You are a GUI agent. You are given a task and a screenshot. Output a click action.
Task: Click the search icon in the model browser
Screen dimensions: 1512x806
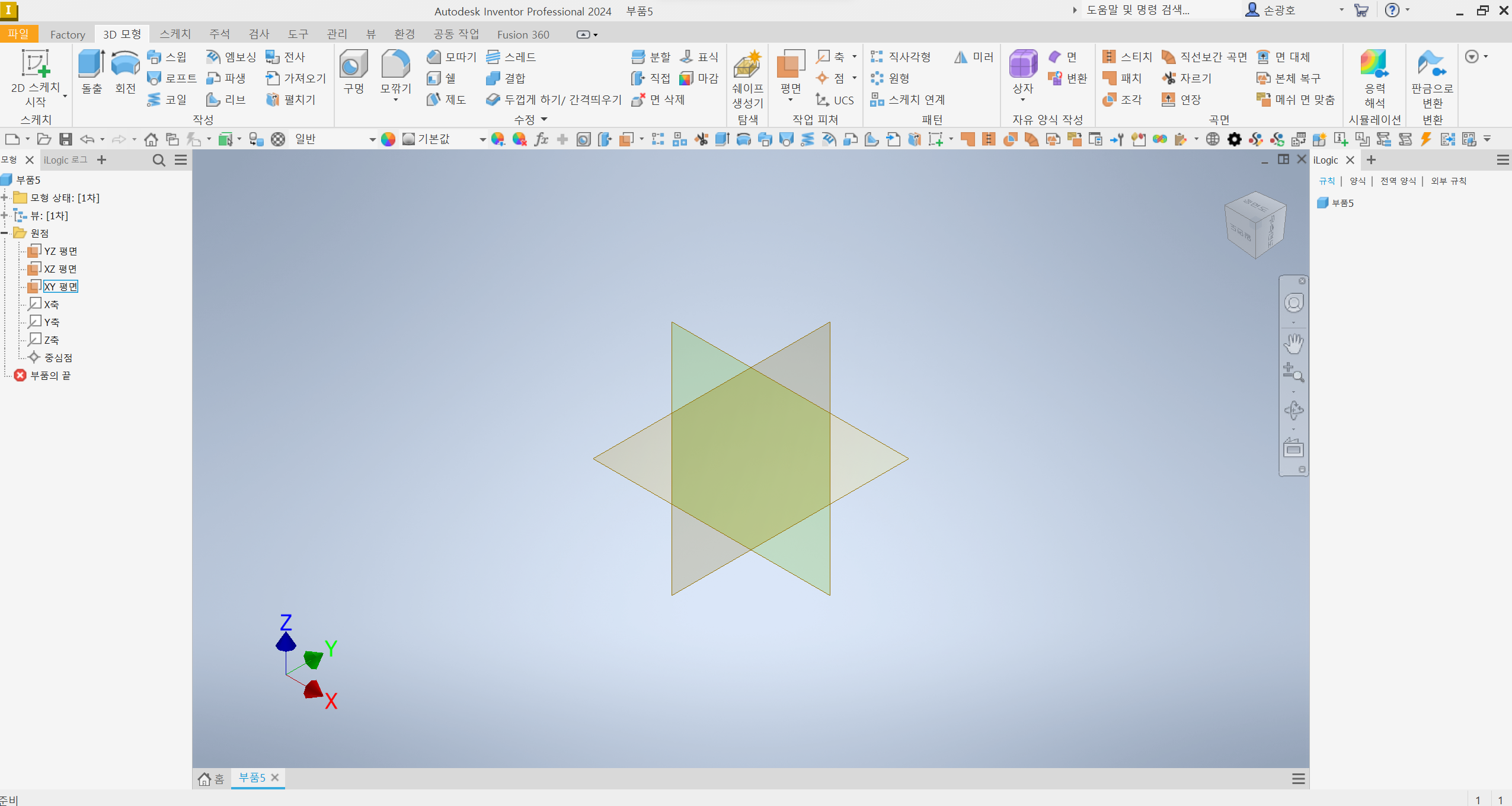(158, 160)
